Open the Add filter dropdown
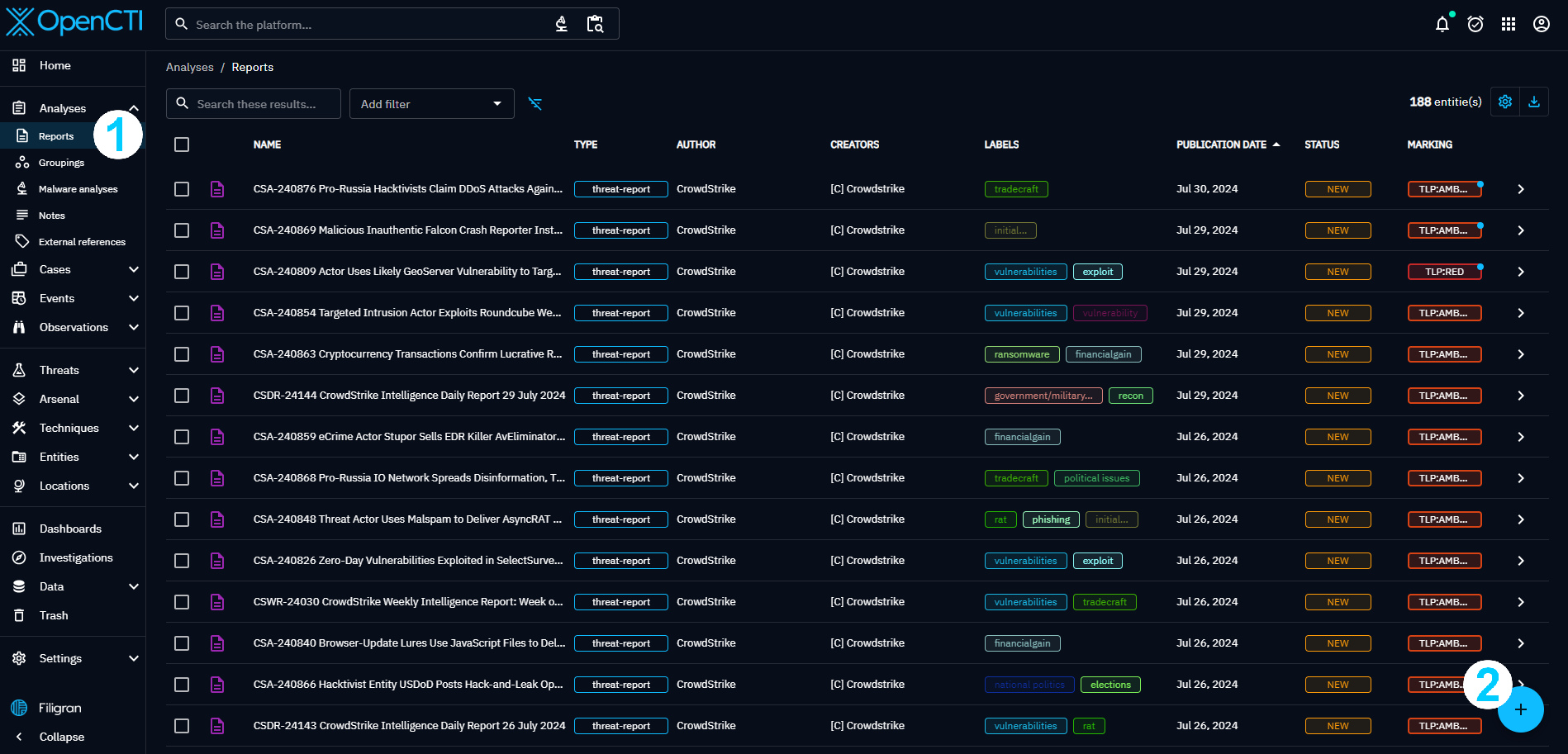 [431, 104]
